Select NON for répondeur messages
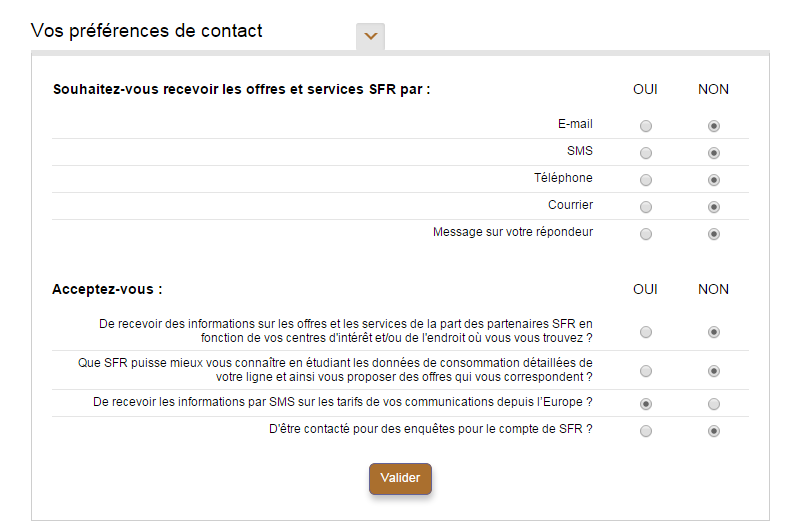This screenshot has height=526, width=803. pos(713,234)
